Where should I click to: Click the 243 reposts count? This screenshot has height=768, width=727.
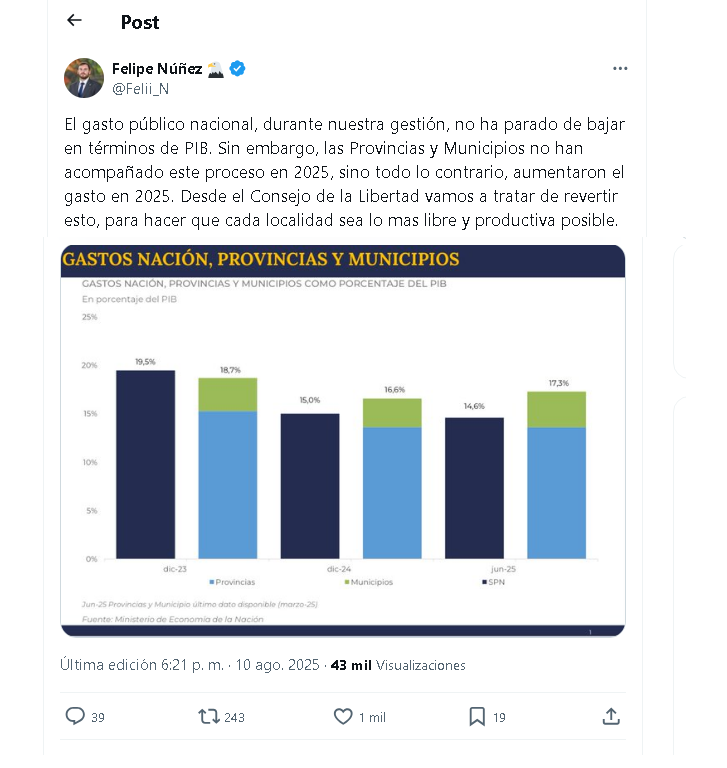235,717
